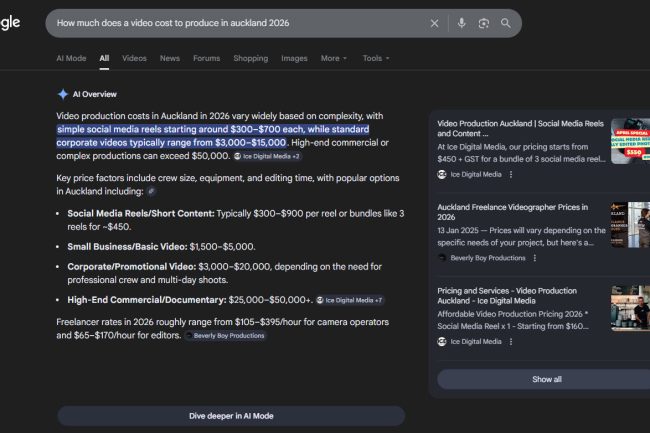Open the News tab
This screenshot has width=650, height=433.
click(170, 58)
